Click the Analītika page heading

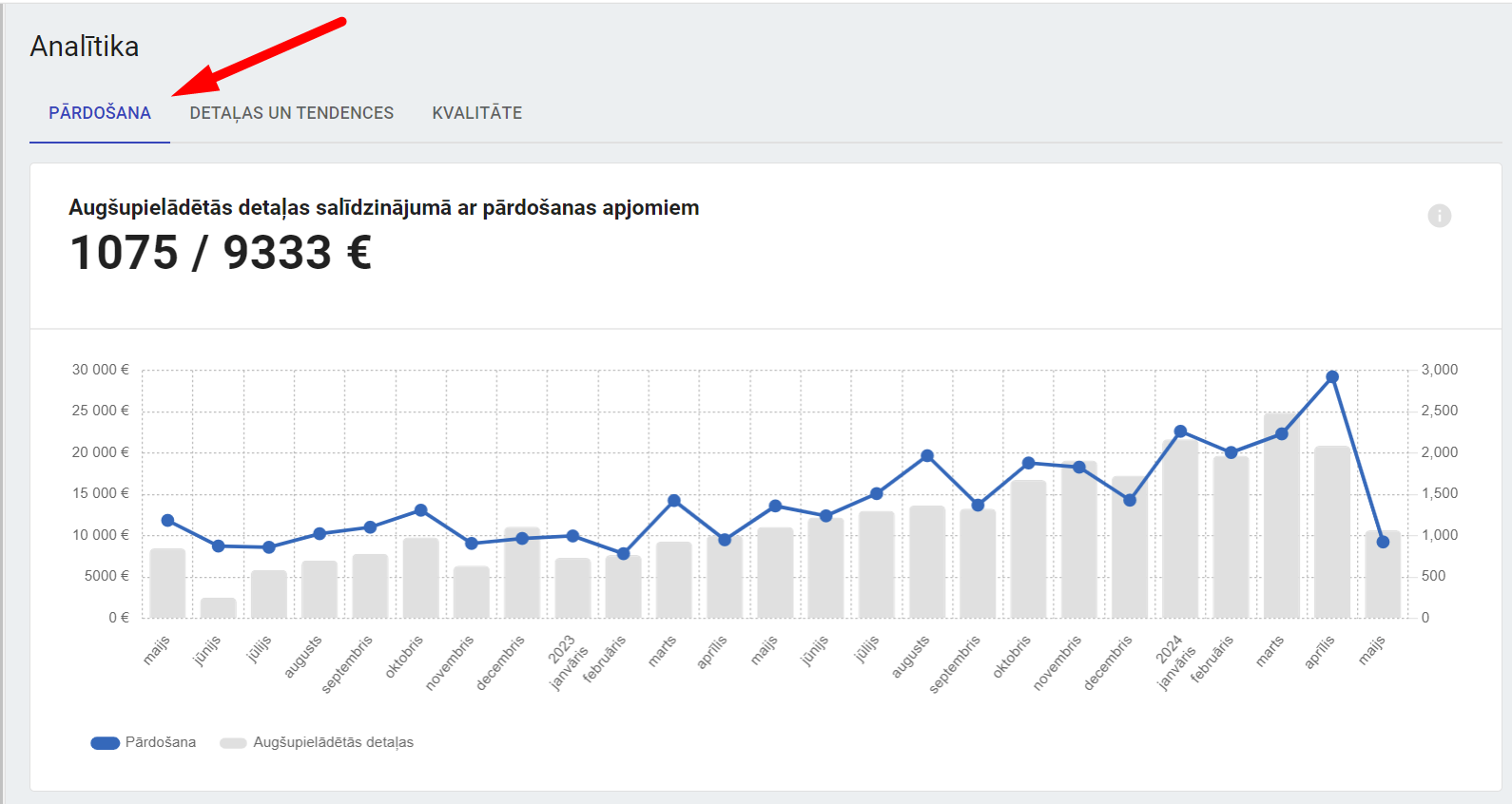point(85,47)
